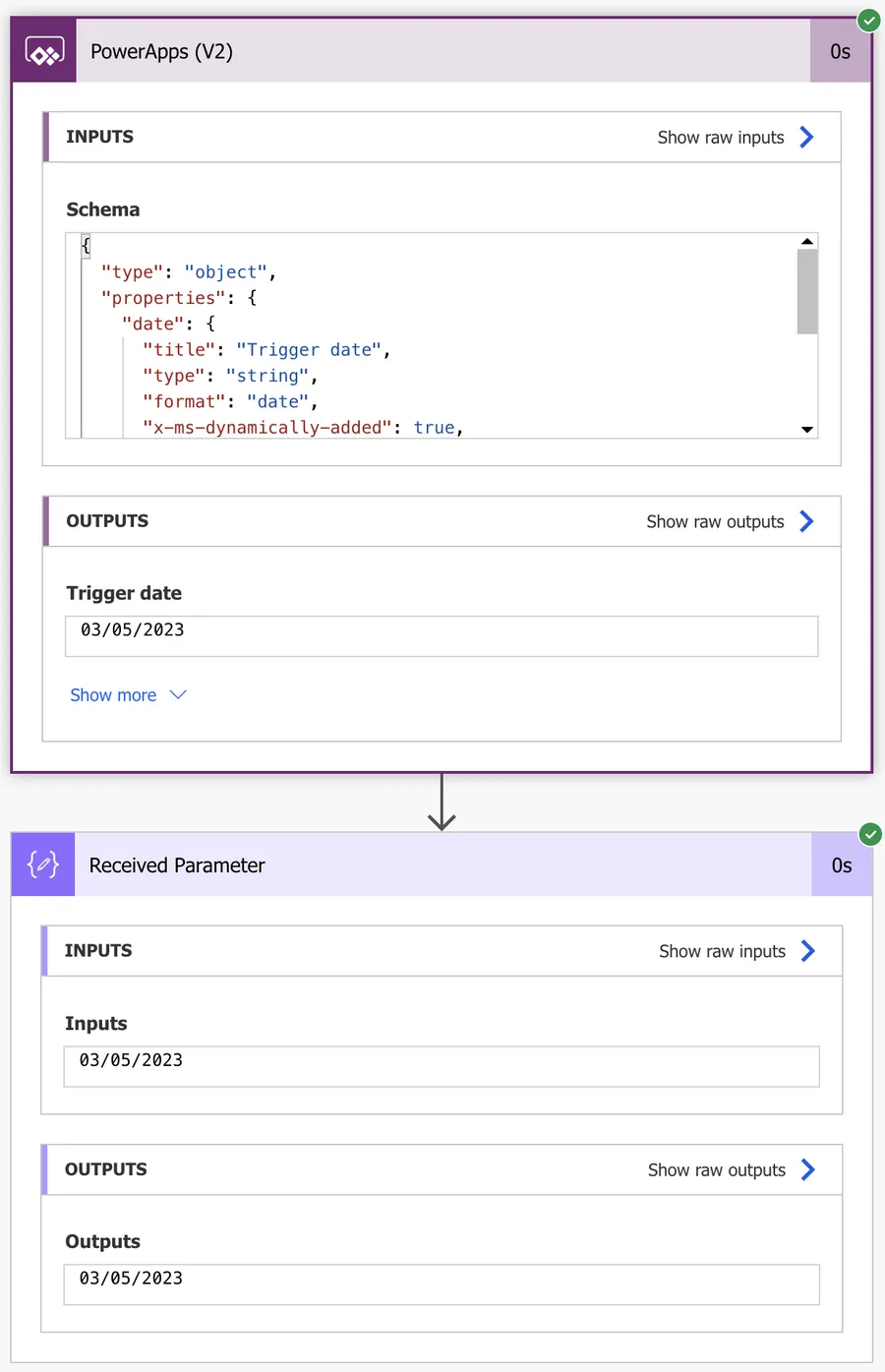Click the Received Parameter Outputs value field
The width and height of the screenshot is (885, 1372).
tap(442, 1284)
